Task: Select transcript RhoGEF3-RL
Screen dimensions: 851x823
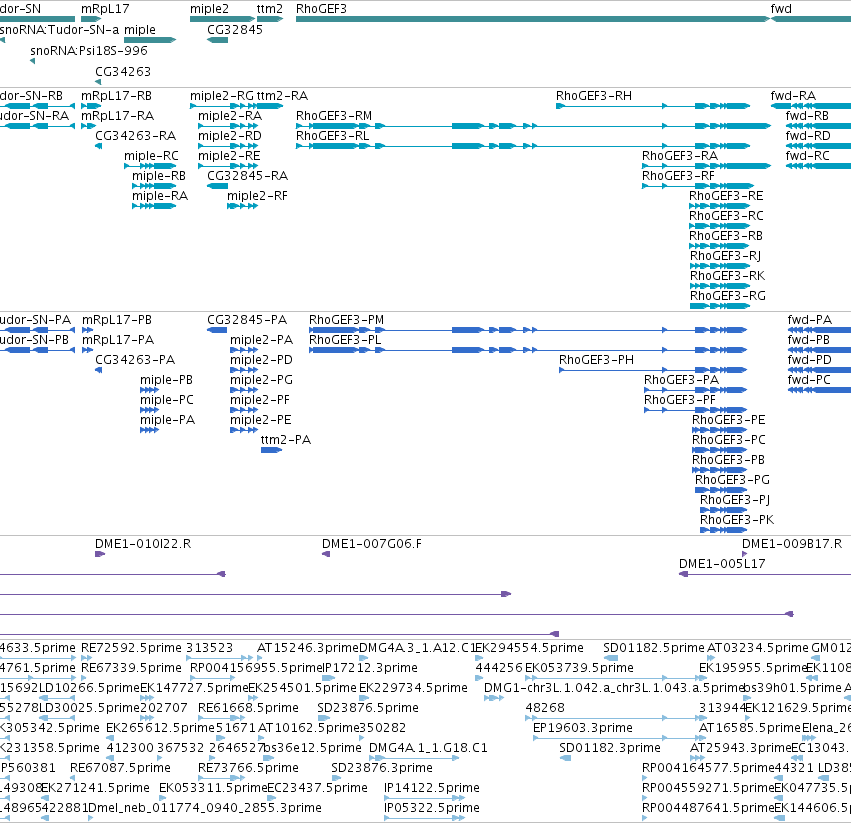Action: coord(523,146)
